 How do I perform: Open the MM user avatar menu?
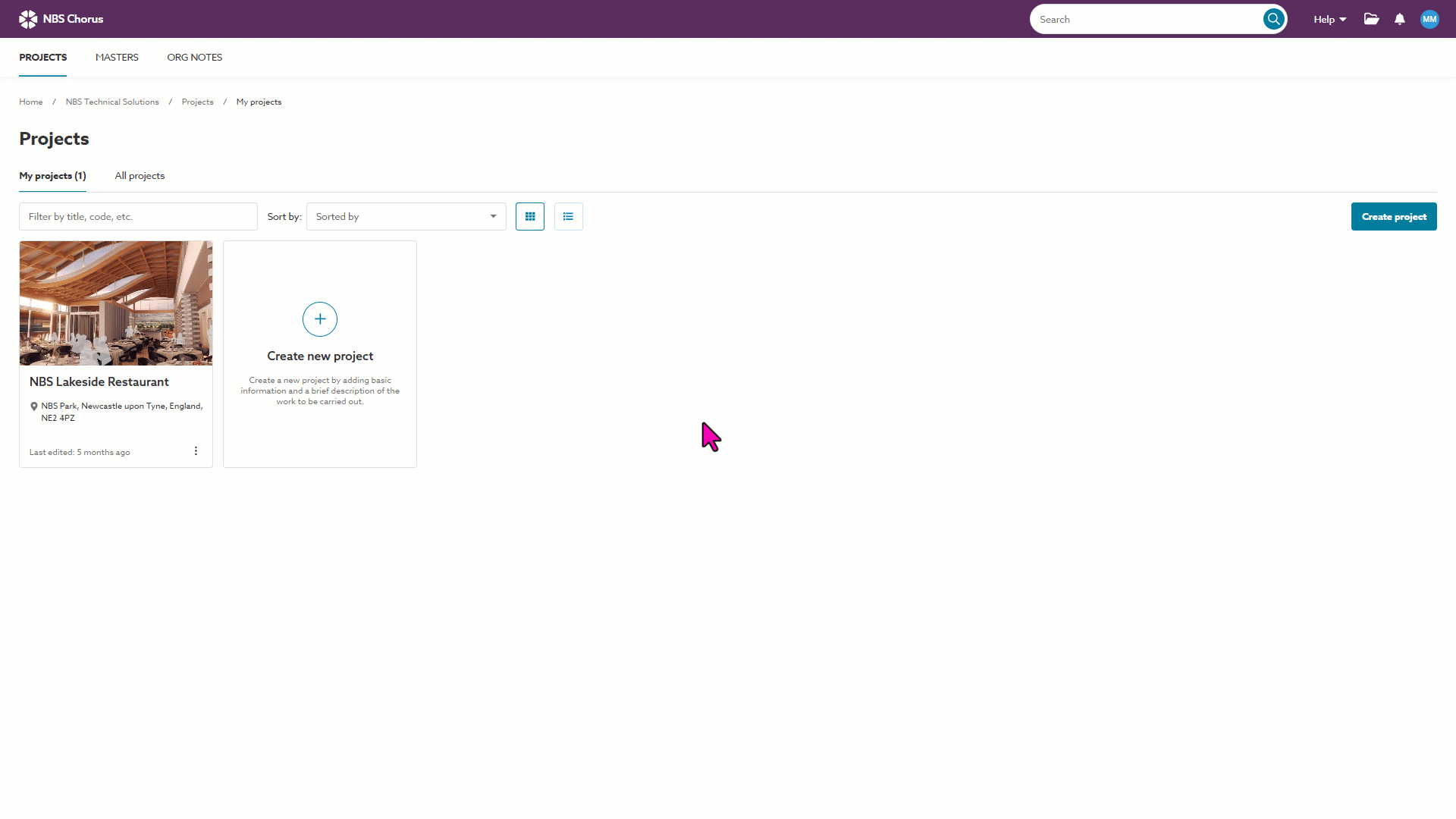pos(1429,19)
